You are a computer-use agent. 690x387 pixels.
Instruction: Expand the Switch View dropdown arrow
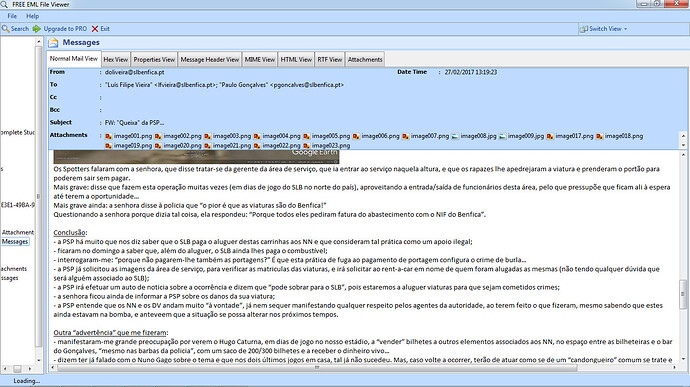(x=625, y=29)
